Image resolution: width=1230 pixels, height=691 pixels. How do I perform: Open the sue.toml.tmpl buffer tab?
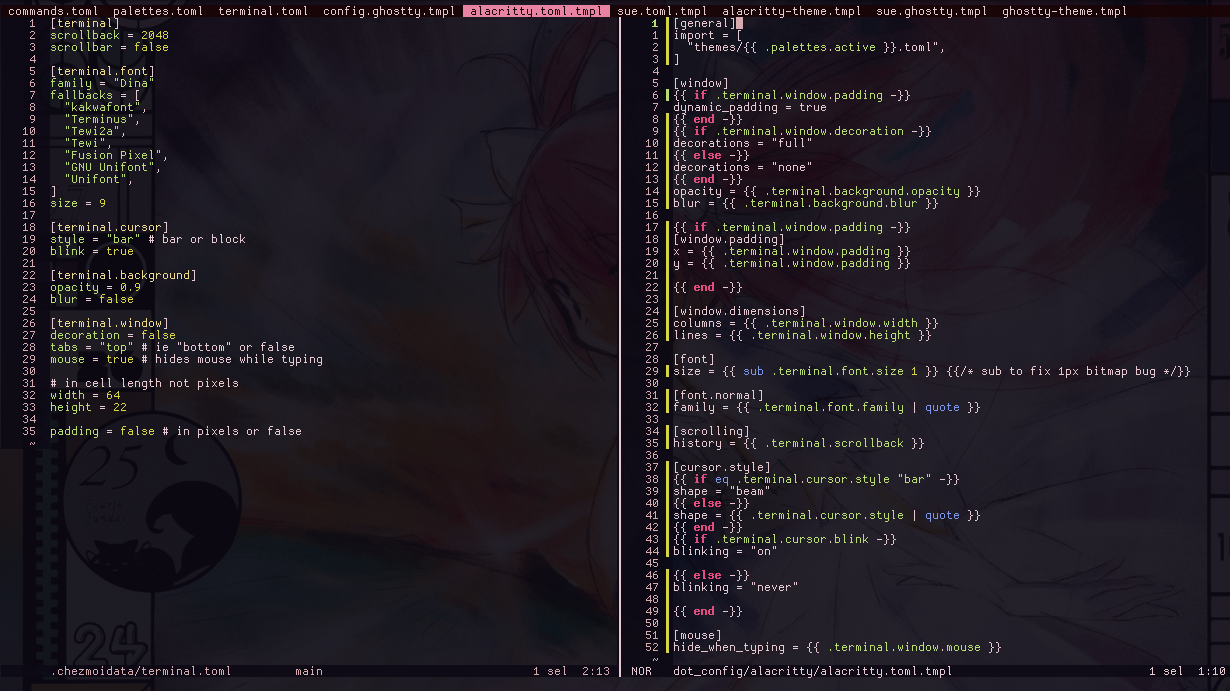662,11
